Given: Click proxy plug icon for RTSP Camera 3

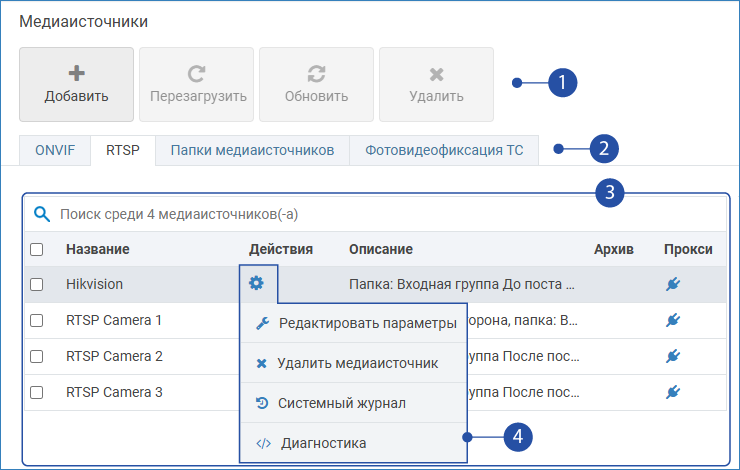Looking at the screenshot, I should tap(673, 392).
